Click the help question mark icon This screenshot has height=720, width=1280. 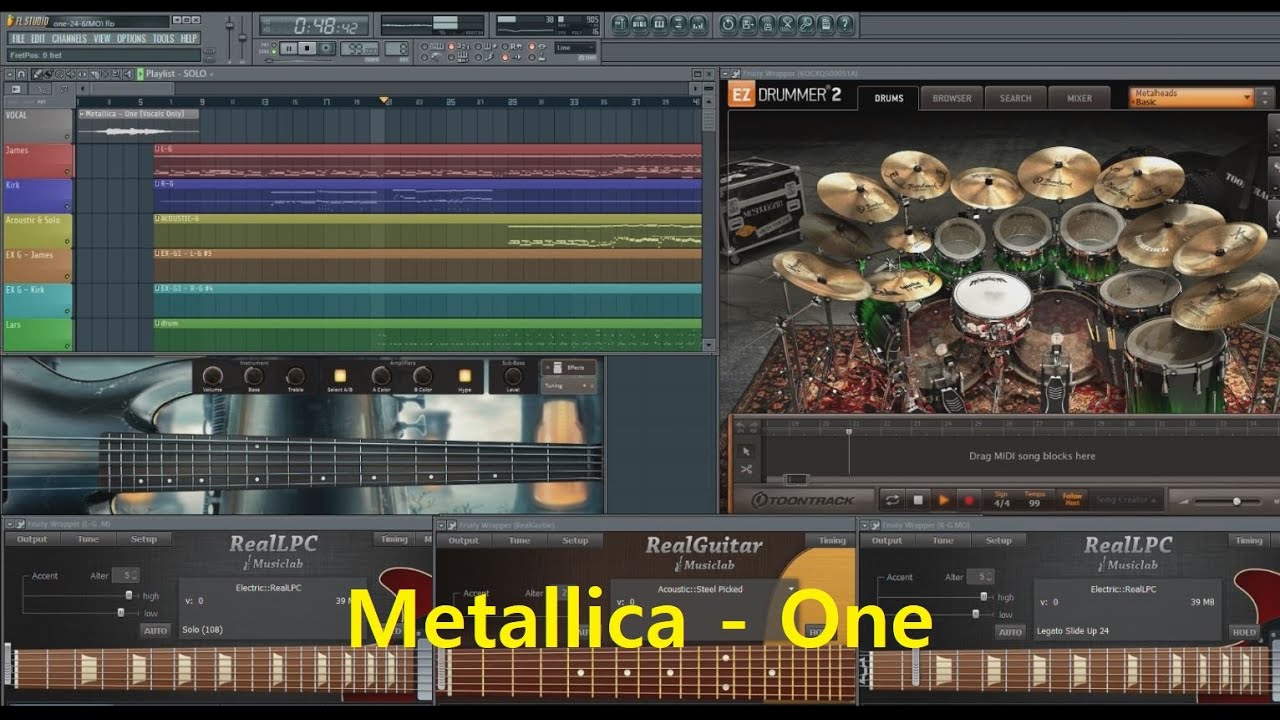846,23
